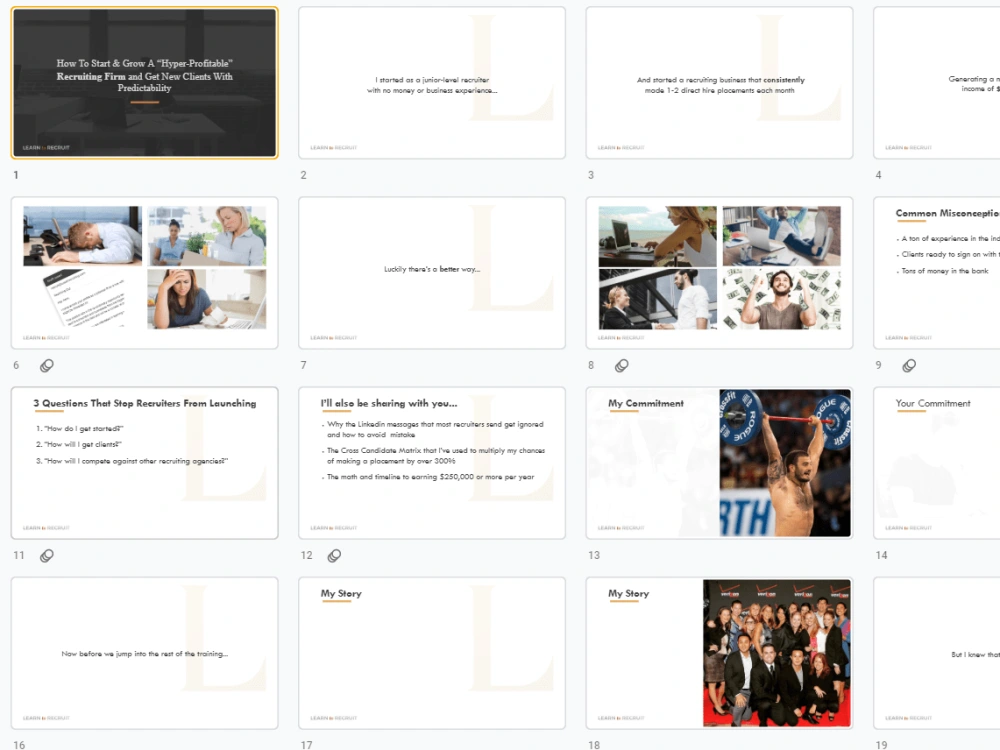Select '3 Questions That Stop Recruiters From Launching' slide
Image resolution: width=1000 pixels, height=750 pixels.
point(145,463)
